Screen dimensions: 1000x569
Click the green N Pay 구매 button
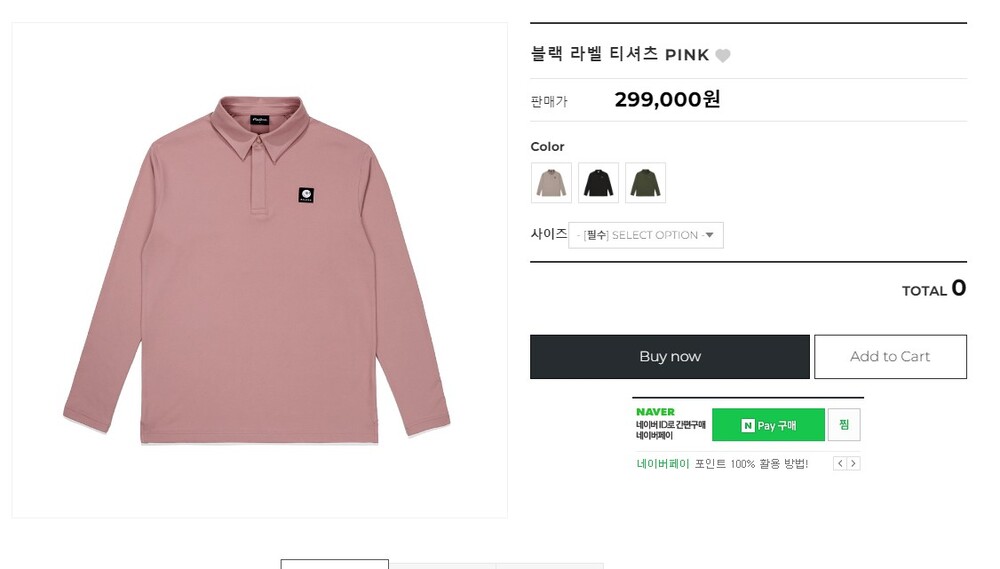[768, 425]
